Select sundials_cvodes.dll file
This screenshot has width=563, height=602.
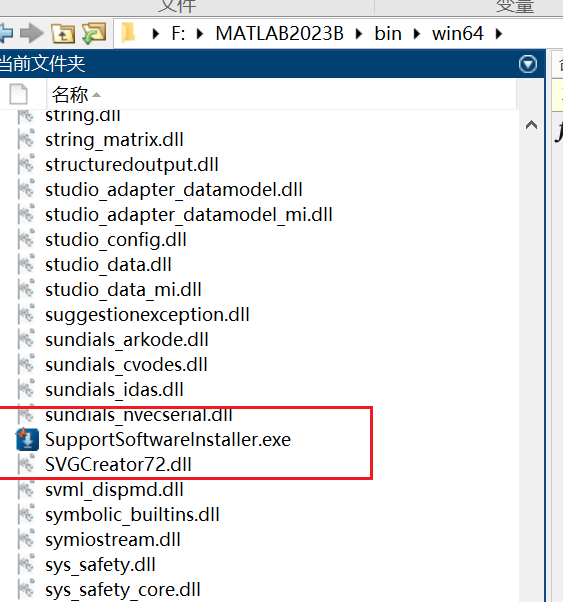(126, 365)
